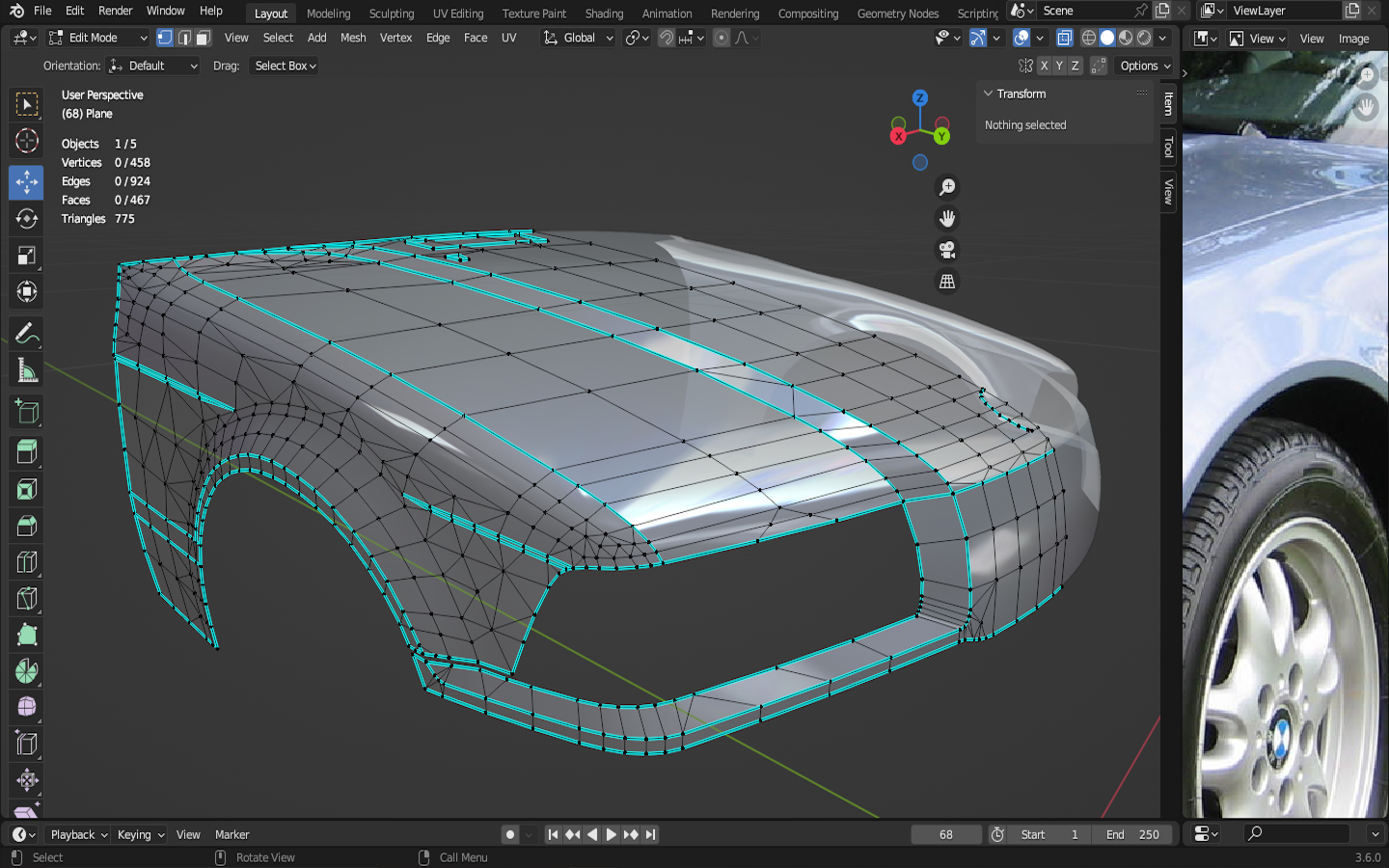Open the pivot point dropdown
Viewport: 1389px width, 868px height.
tap(637, 38)
